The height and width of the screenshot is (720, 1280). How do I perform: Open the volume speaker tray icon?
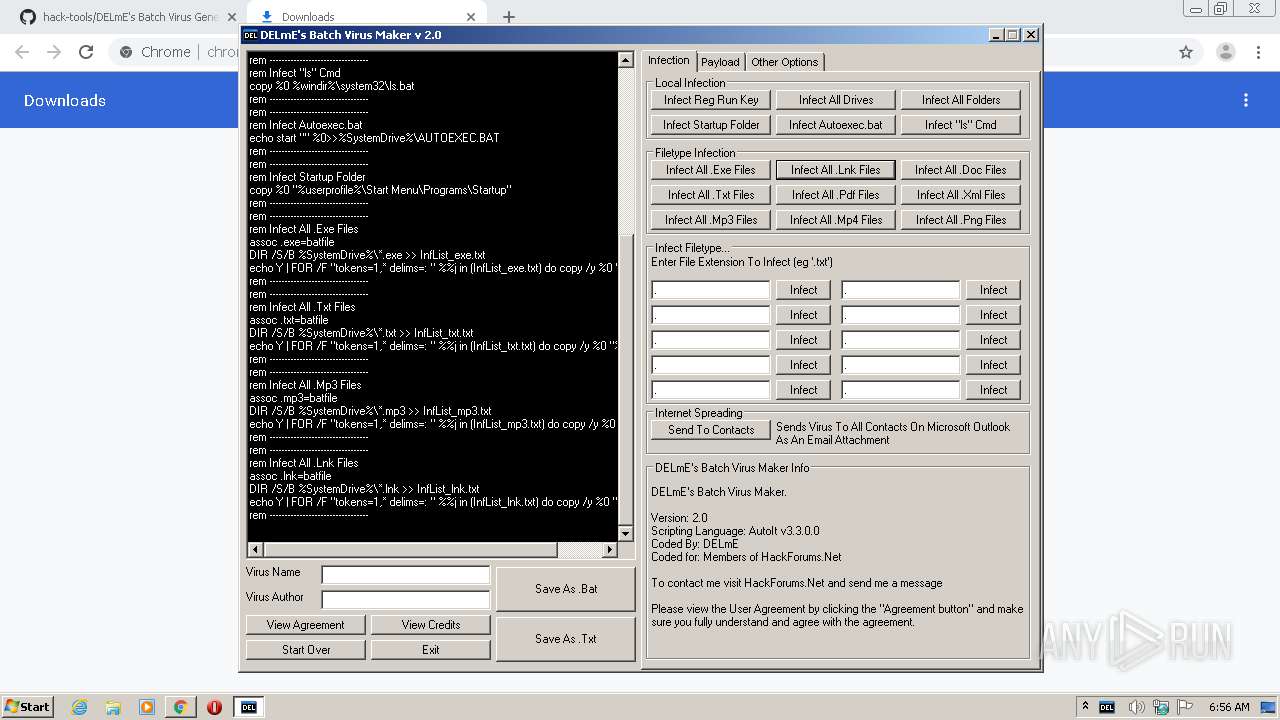coord(1138,707)
